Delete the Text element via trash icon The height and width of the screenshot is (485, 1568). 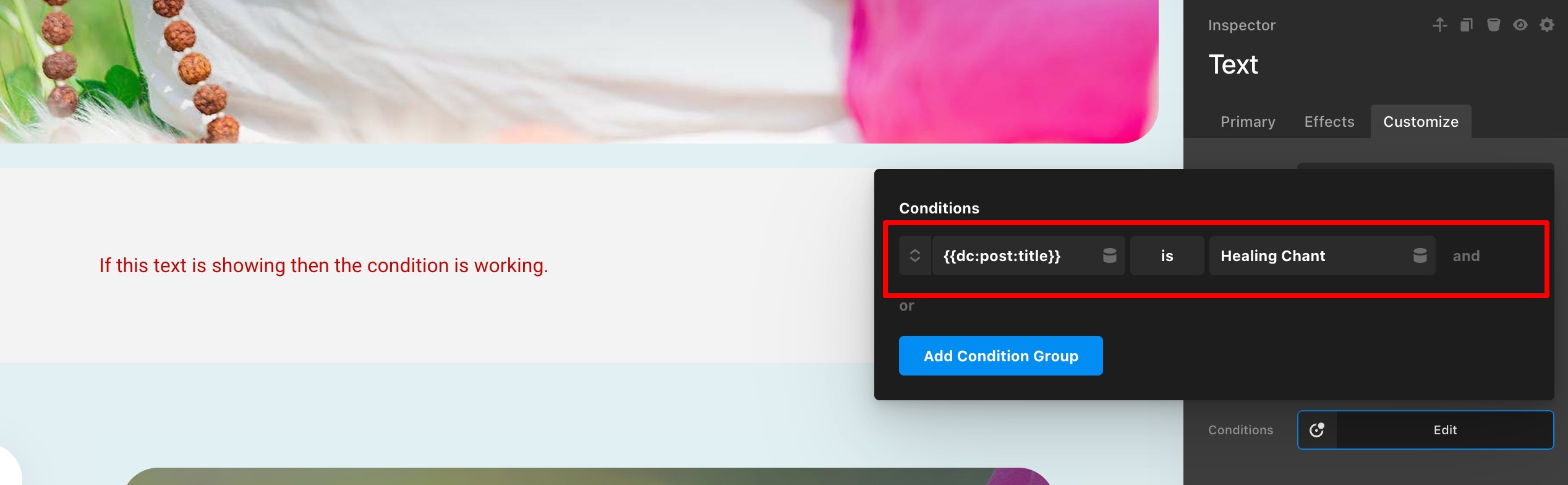point(1493,25)
